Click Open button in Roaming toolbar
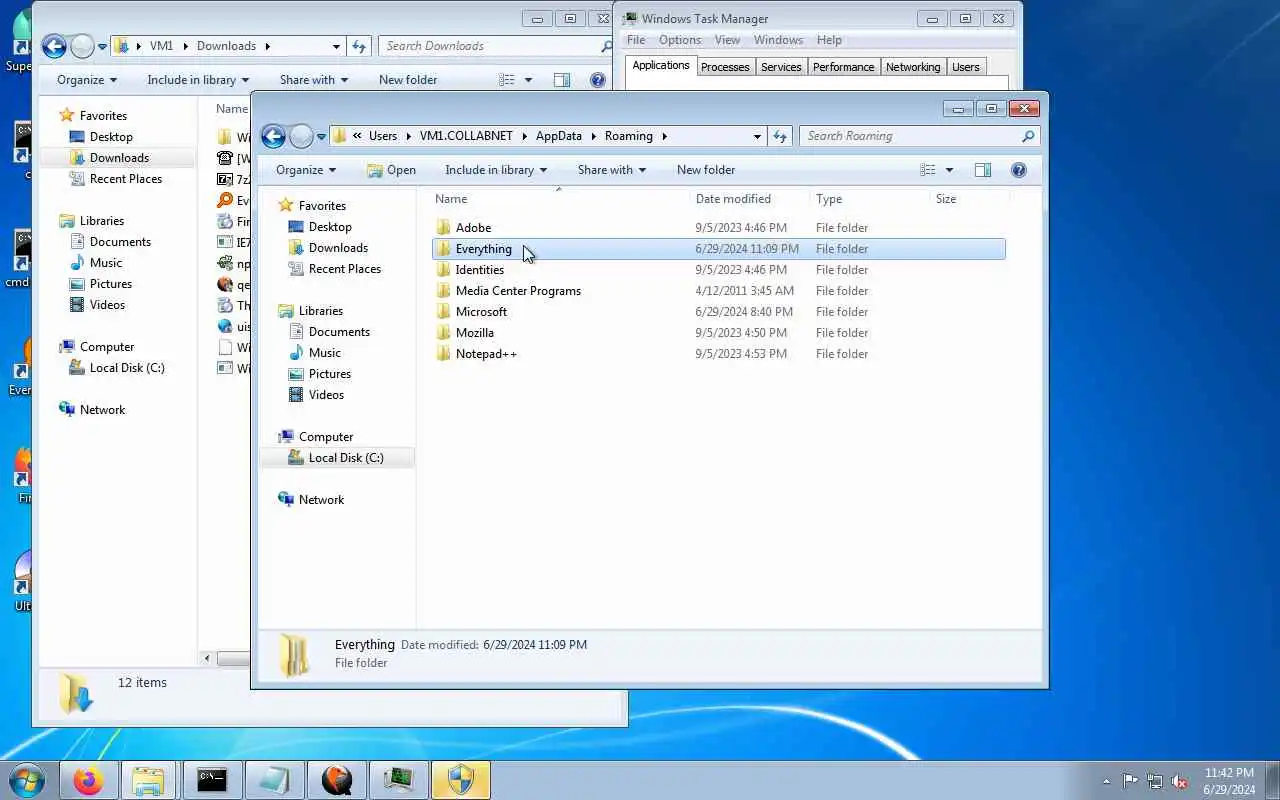Viewport: 1280px width, 800px height. [391, 170]
